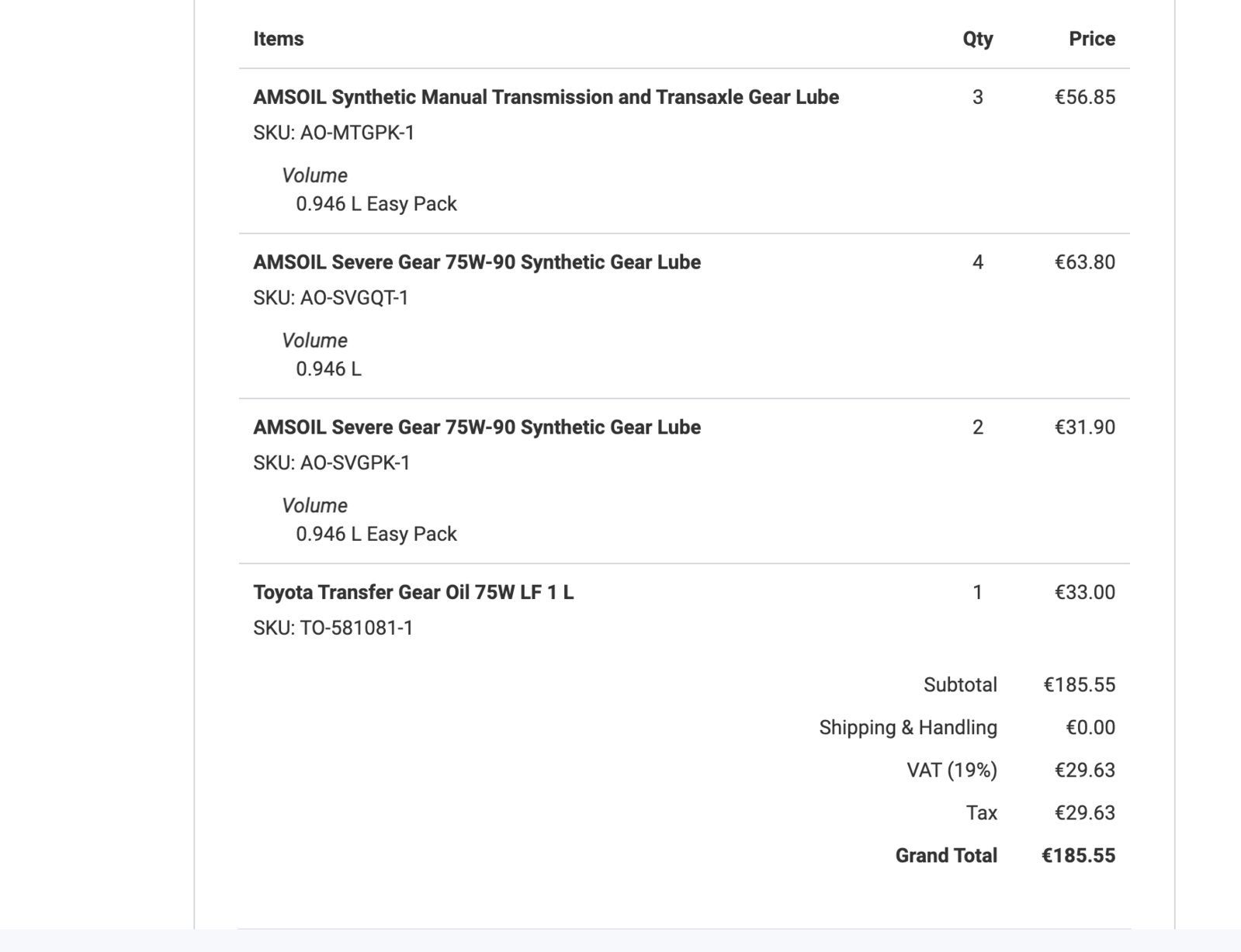
Task: Click the Subtotal label
Action: pyautogui.click(x=960, y=685)
